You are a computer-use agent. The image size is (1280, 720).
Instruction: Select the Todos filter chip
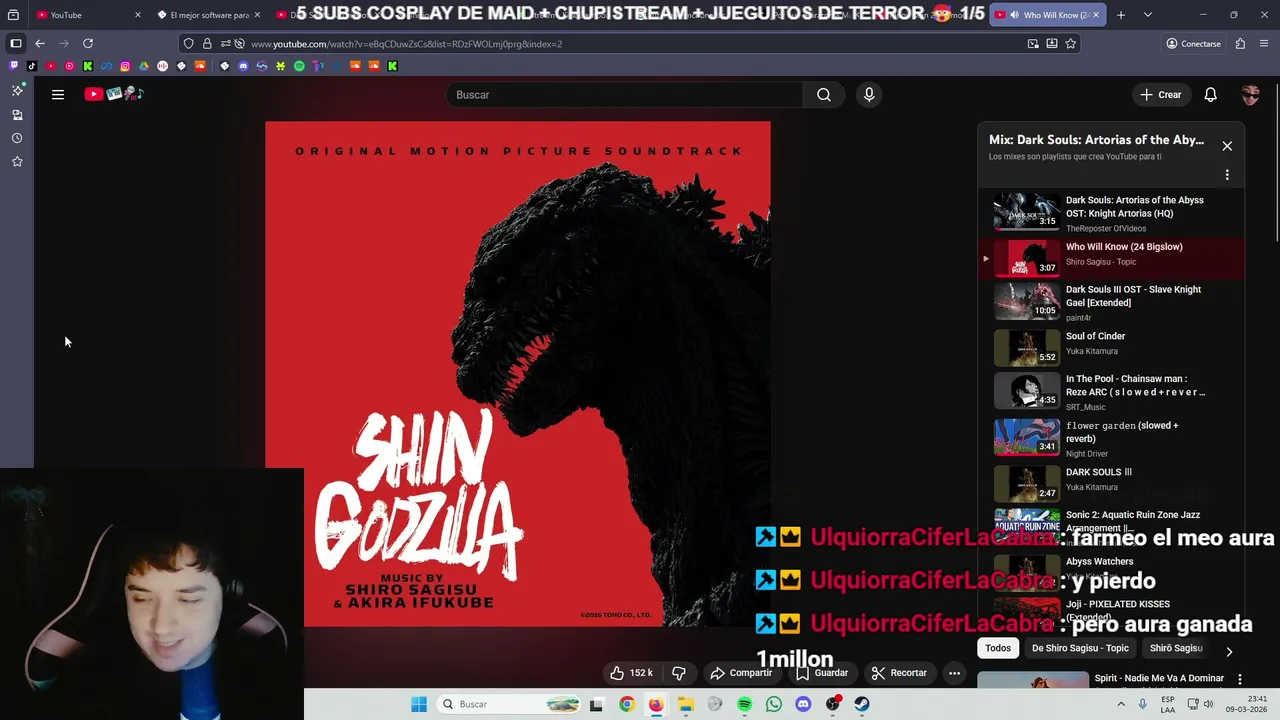(x=998, y=648)
